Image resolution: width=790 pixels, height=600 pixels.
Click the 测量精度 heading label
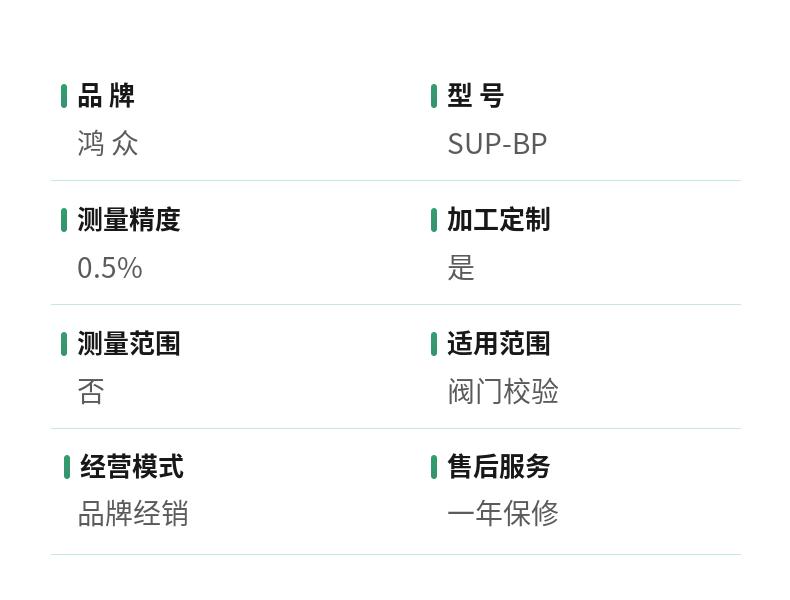click(x=129, y=220)
